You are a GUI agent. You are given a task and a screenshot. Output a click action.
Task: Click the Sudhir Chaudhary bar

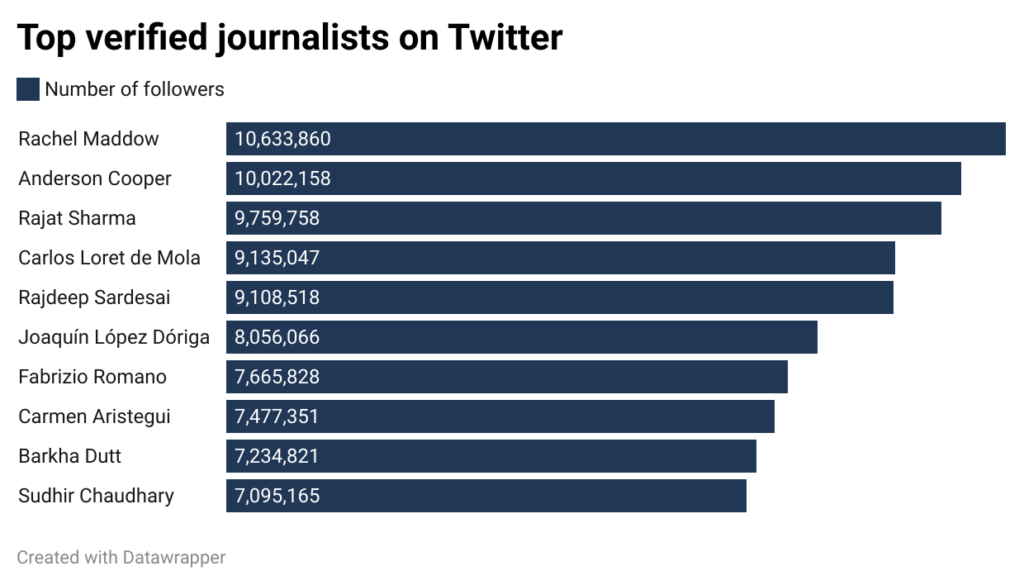pyautogui.click(x=486, y=496)
